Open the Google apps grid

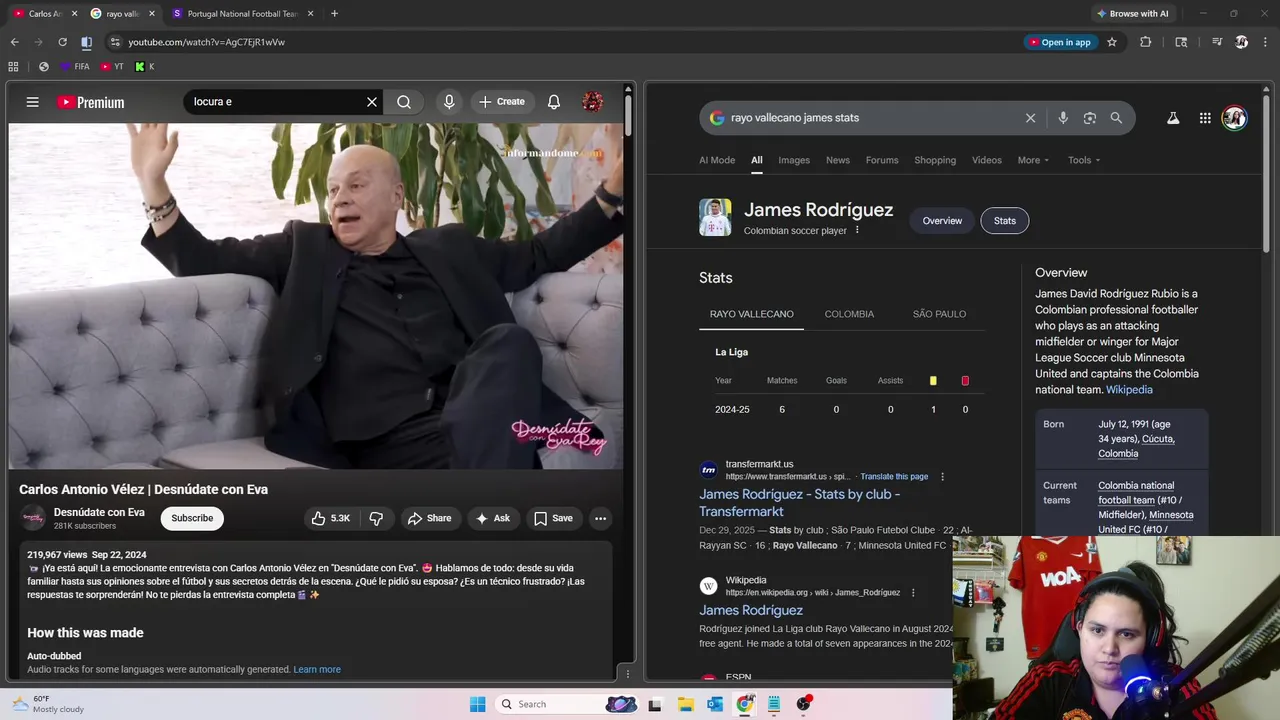pos(1205,118)
